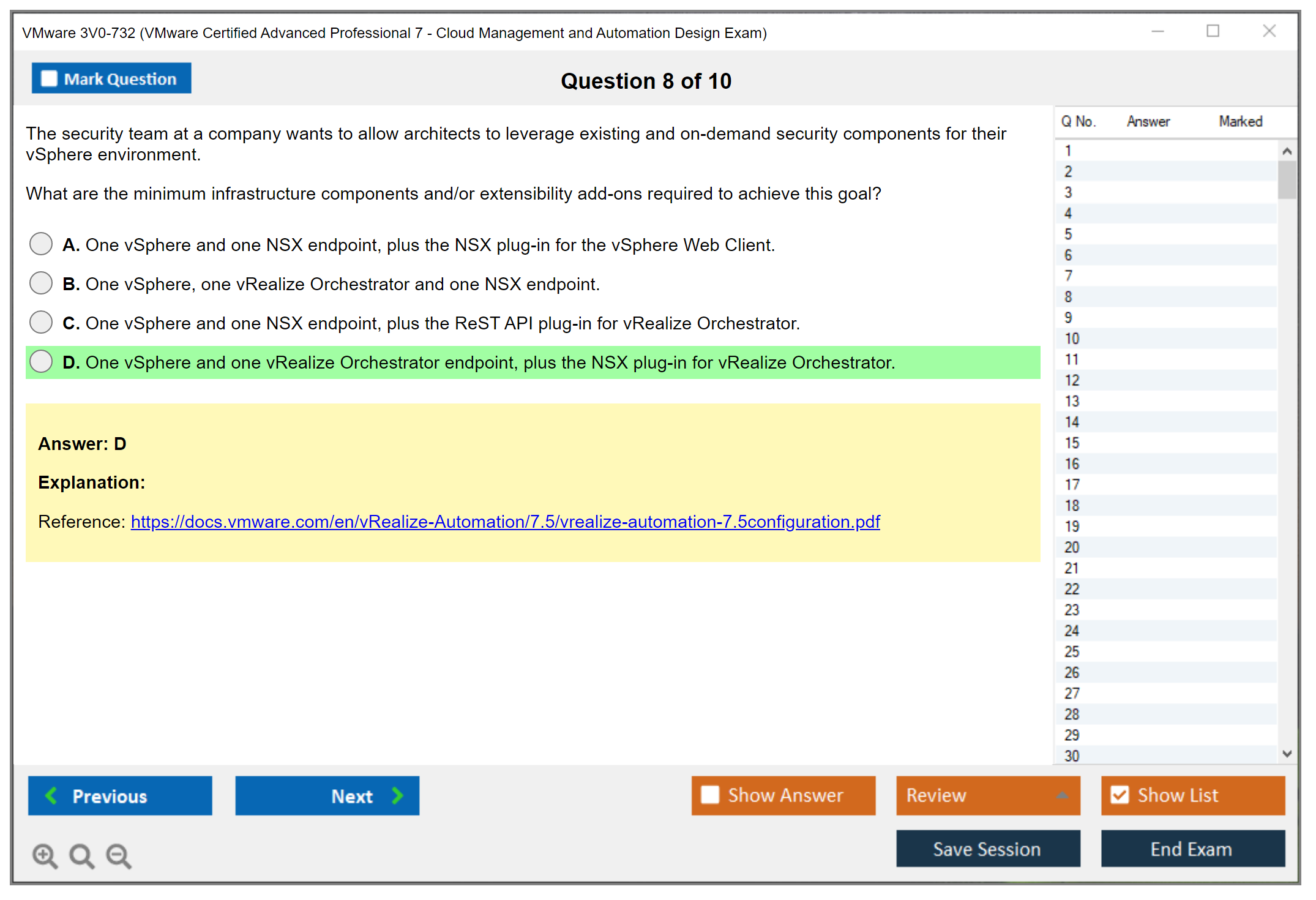Select question 10 in the list

coord(1072,339)
